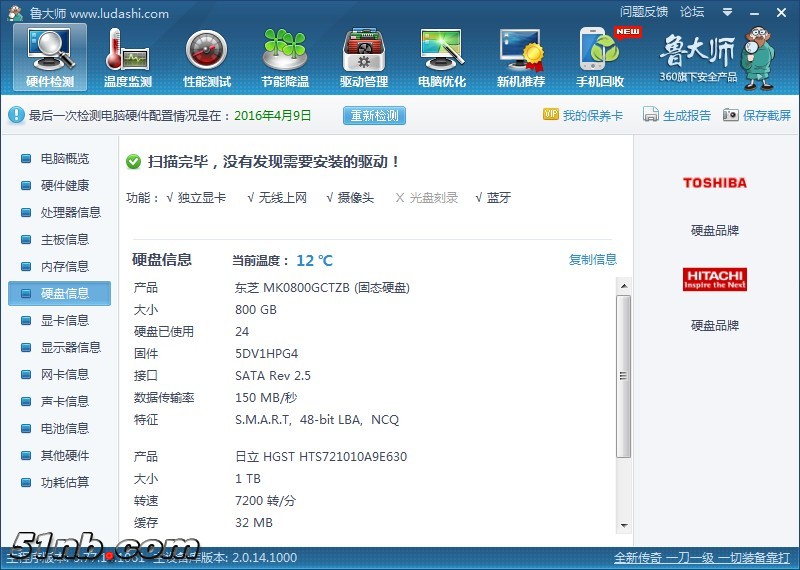This screenshot has height=570, width=800.
Task: Open the title bar dropdown menu arrow
Action: 725,12
